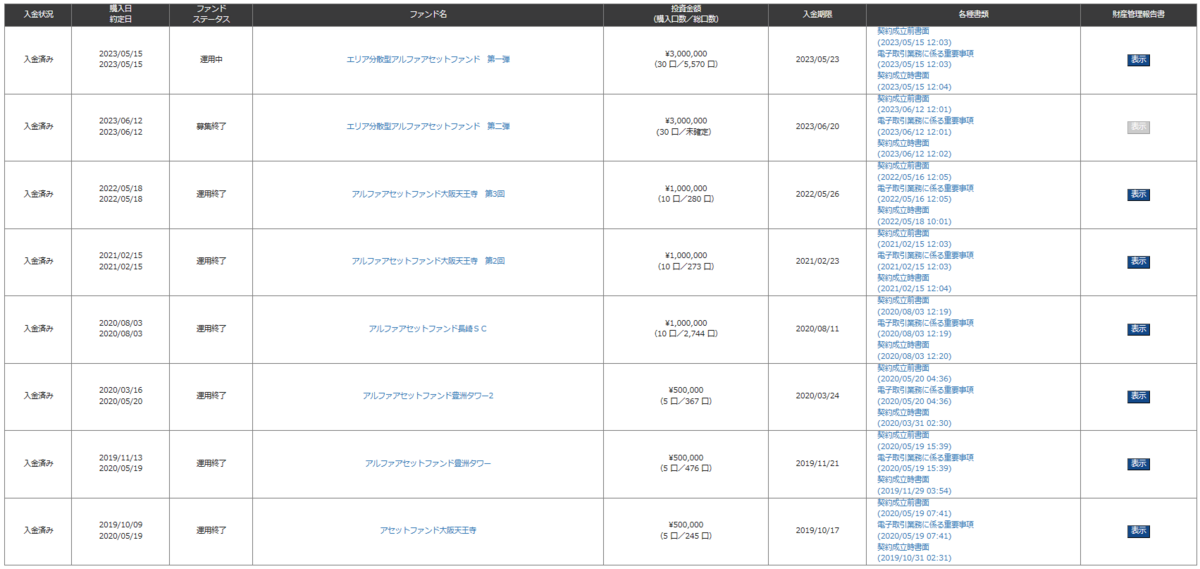The width and height of the screenshot is (1200, 569).
Task: Click the 各種書類 column header
Action: pyautogui.click(x=972, y=14)
